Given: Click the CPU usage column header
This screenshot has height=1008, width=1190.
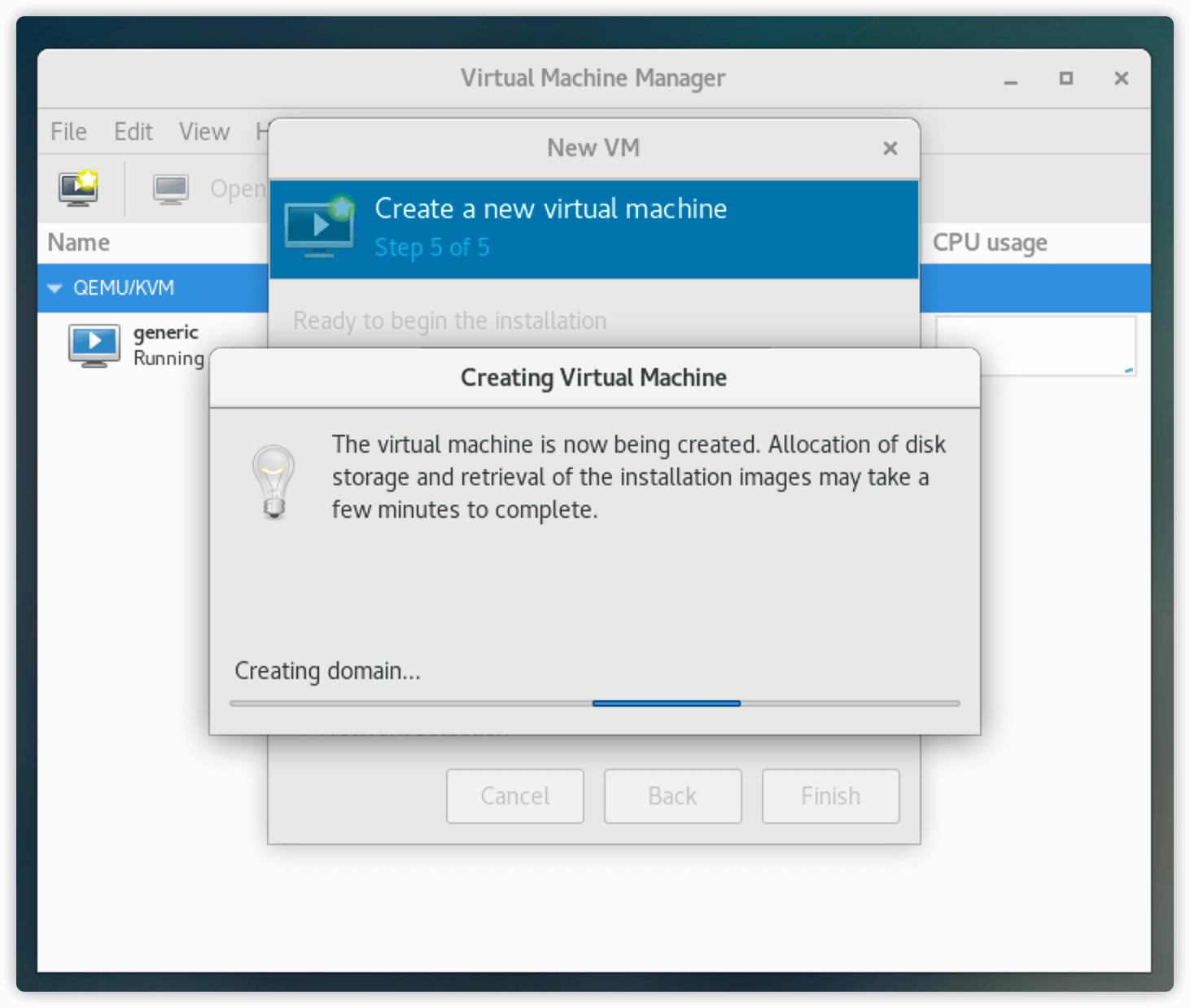Looking at the screenshot, I should 990,243.
